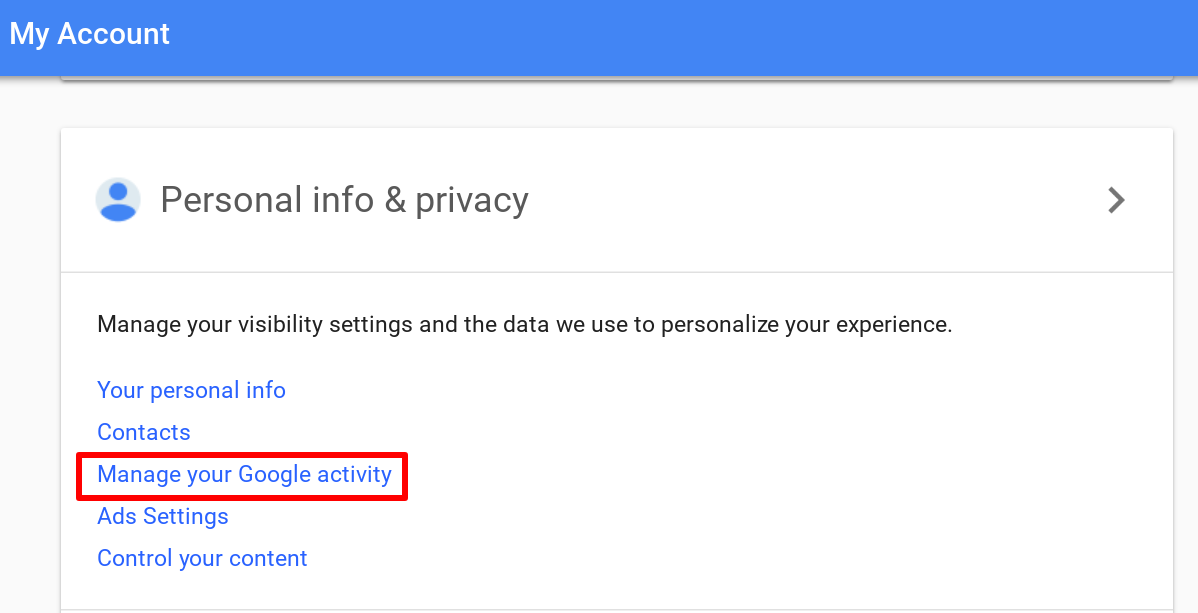
Task: Open Manage your Google activity
Action: coord(244,474)
